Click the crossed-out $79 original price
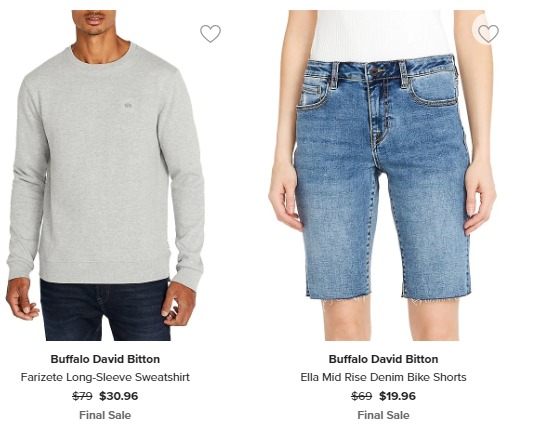Image resolution: width=554 pixels, height=426 pixels. click(x=82, y=396)
